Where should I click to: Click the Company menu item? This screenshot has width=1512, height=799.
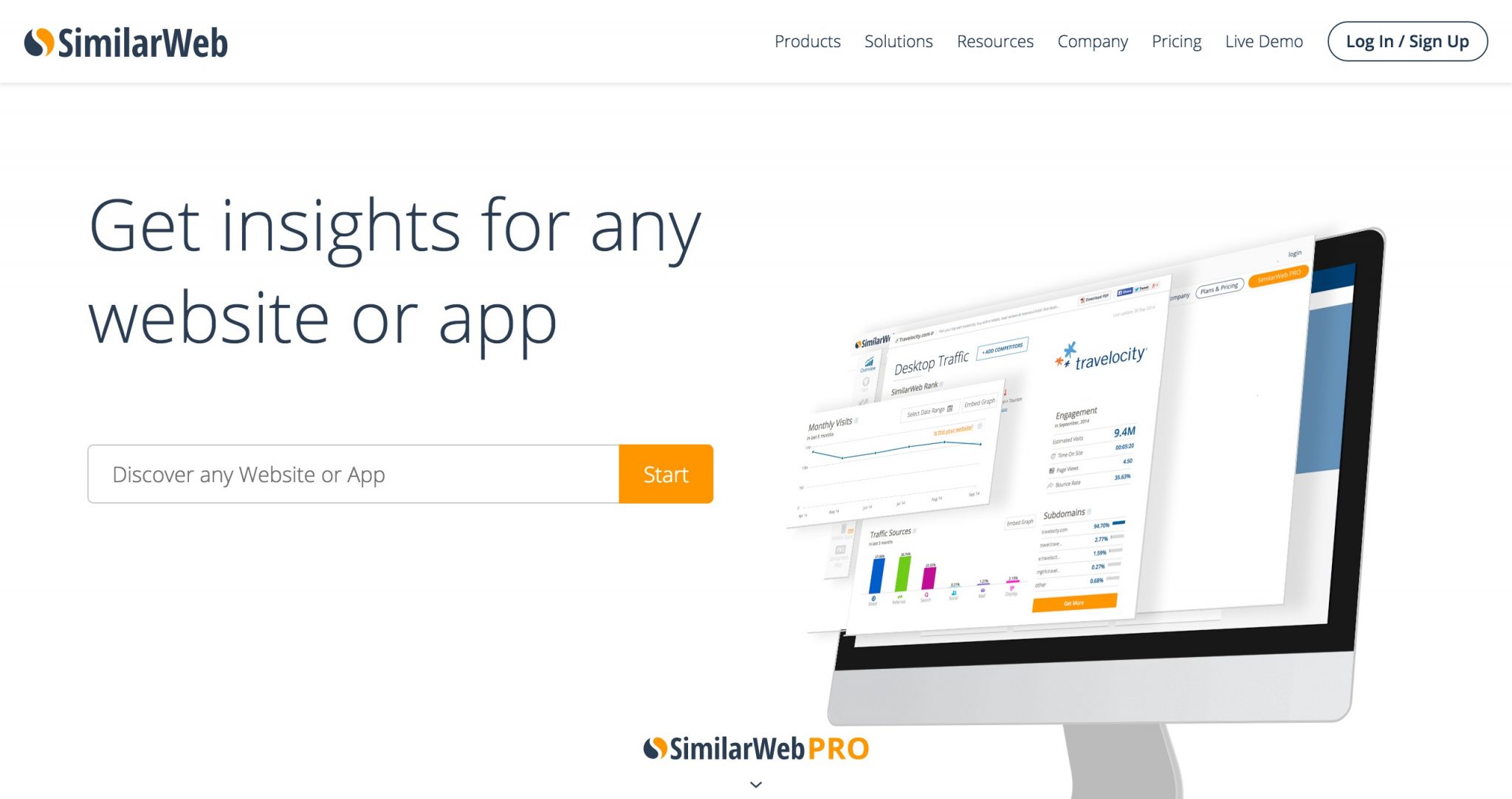tap(1092, 41)
